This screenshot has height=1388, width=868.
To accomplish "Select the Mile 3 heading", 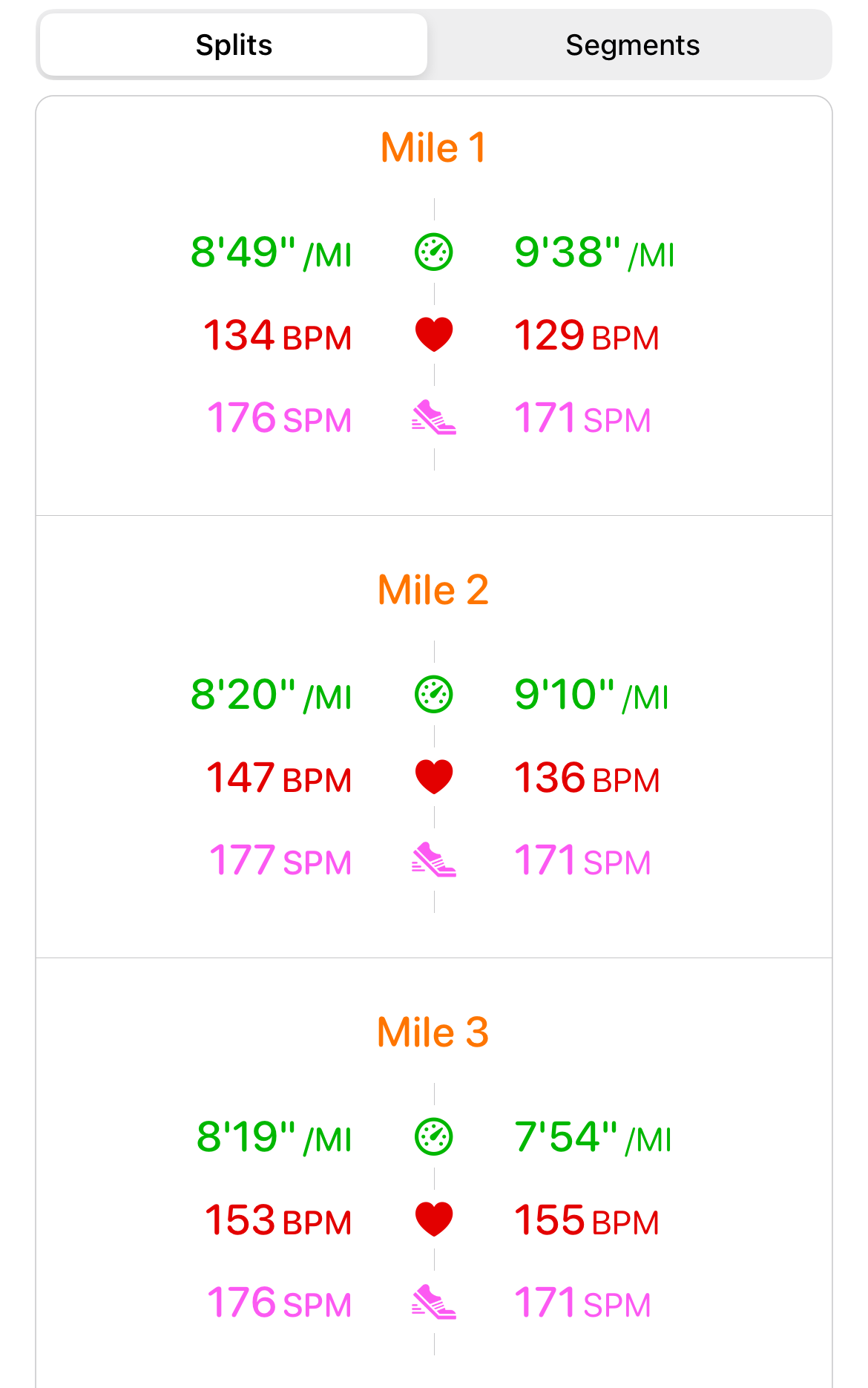I will [433, 1032].
